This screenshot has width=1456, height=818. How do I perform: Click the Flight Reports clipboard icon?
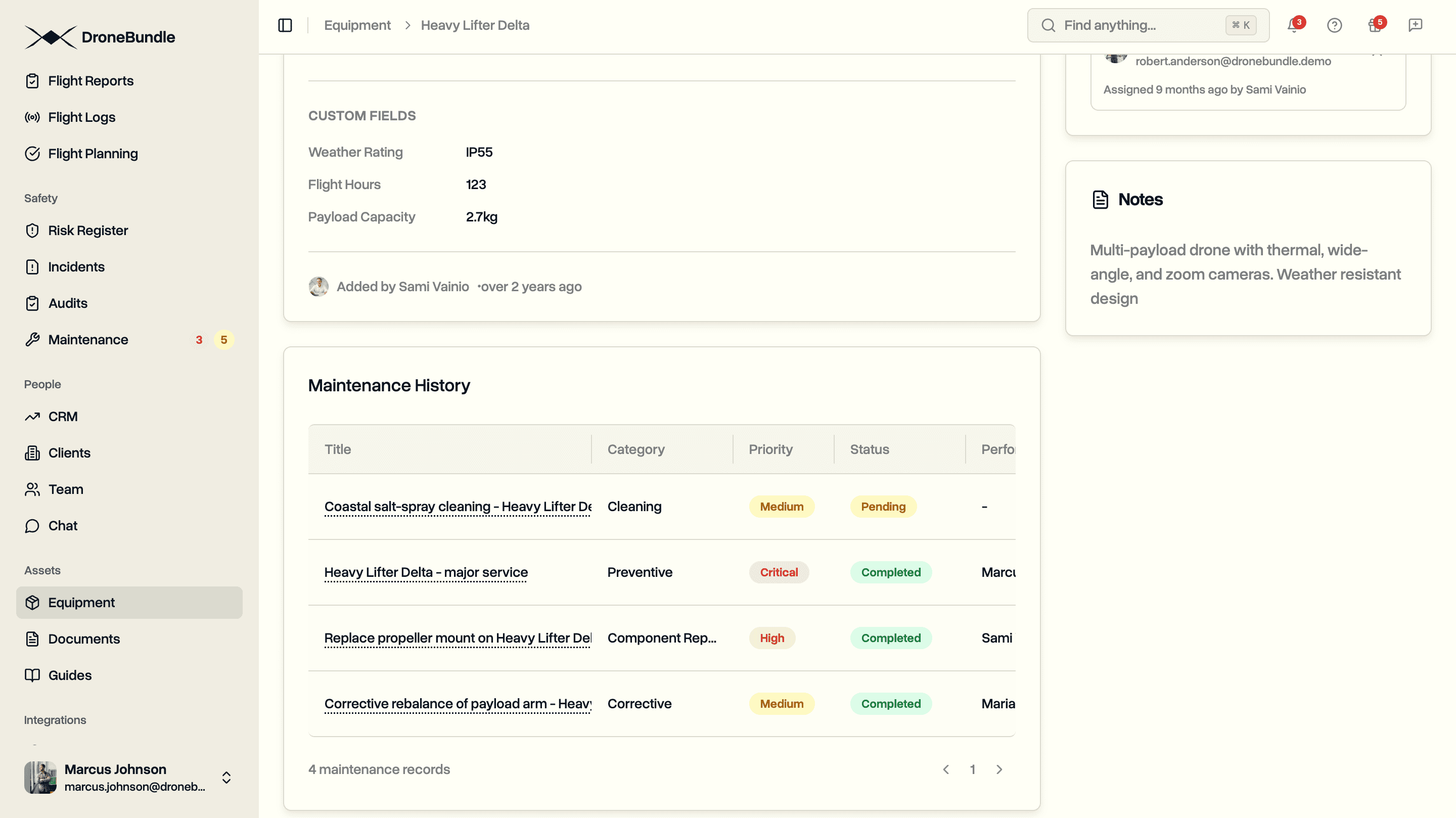(32, 81)
